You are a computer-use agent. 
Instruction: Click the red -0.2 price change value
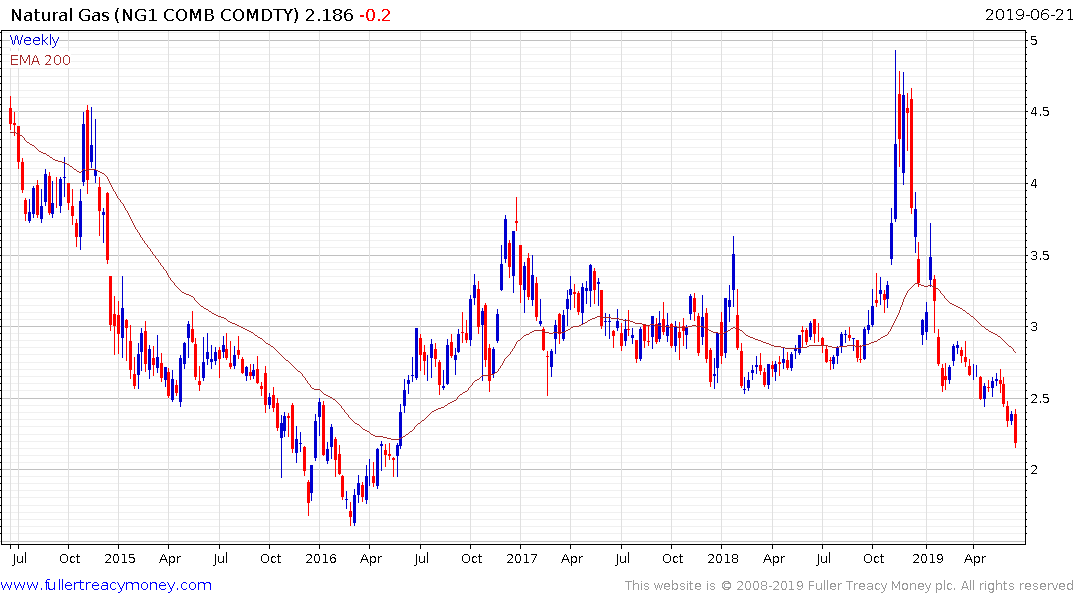point(377,15)
